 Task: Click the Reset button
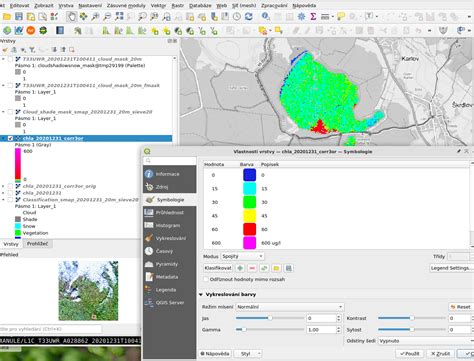tap(460, 307)
